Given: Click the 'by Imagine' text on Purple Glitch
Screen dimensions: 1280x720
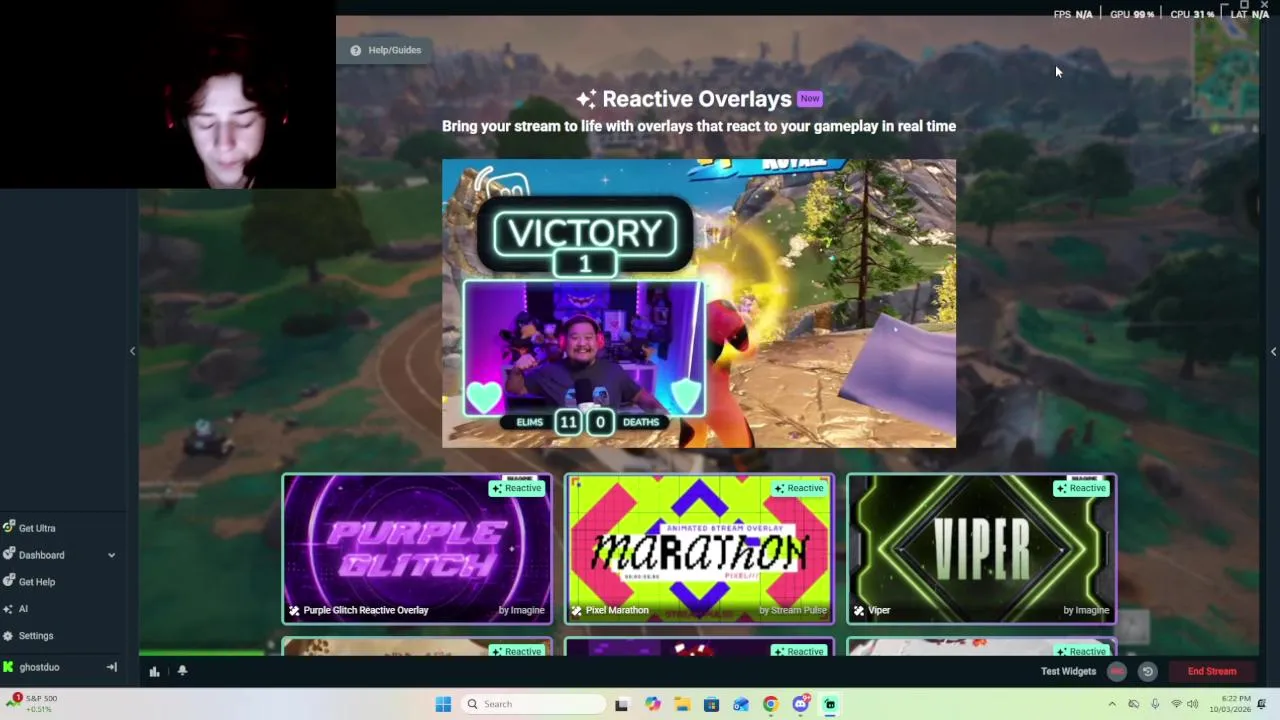Looking at the screenshot, I should pos(522,610).
